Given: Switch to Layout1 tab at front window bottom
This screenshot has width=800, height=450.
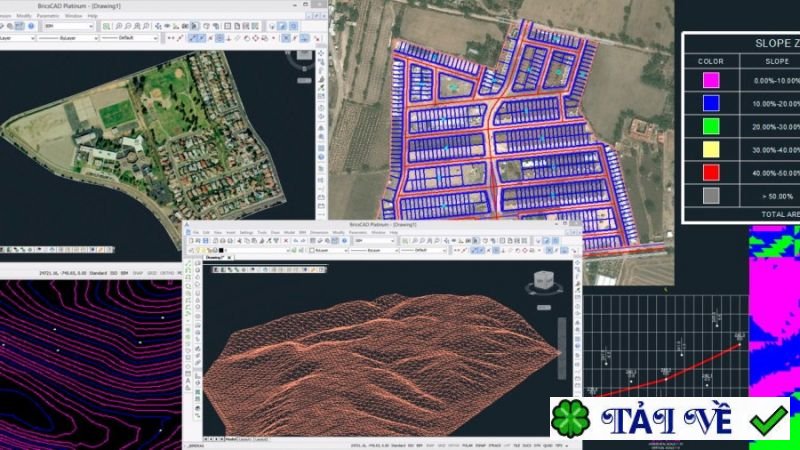Looking at the screenshot, I should point(245,439).
